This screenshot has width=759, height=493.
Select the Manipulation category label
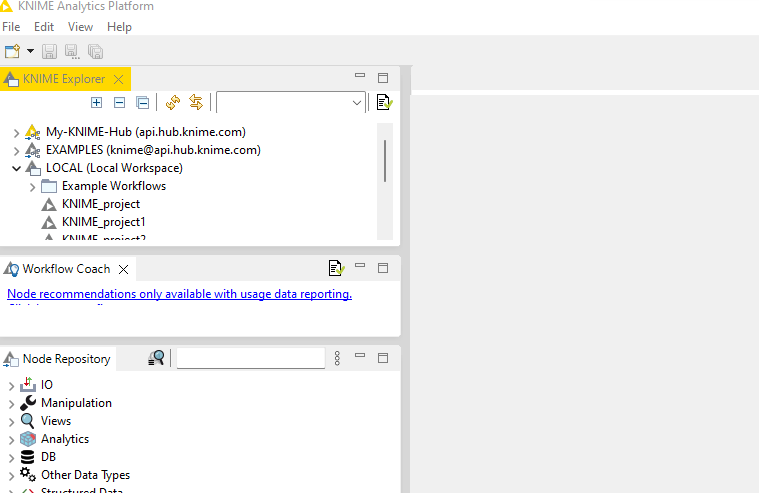[76, 403]
